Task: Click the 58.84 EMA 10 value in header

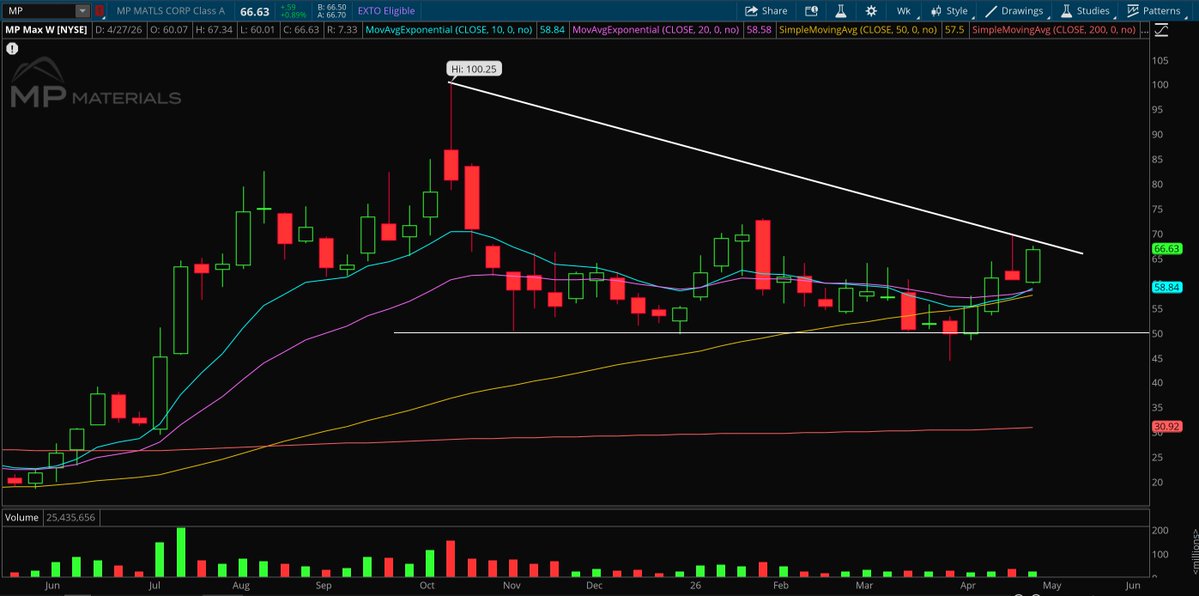Action: point(552,30)
